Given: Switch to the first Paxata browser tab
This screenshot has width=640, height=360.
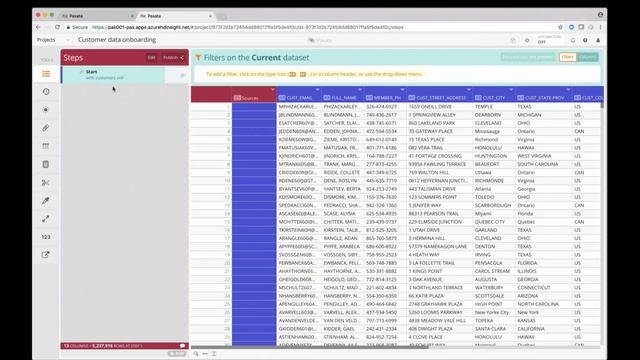Looking at the screenshot, I should point(97,16).
